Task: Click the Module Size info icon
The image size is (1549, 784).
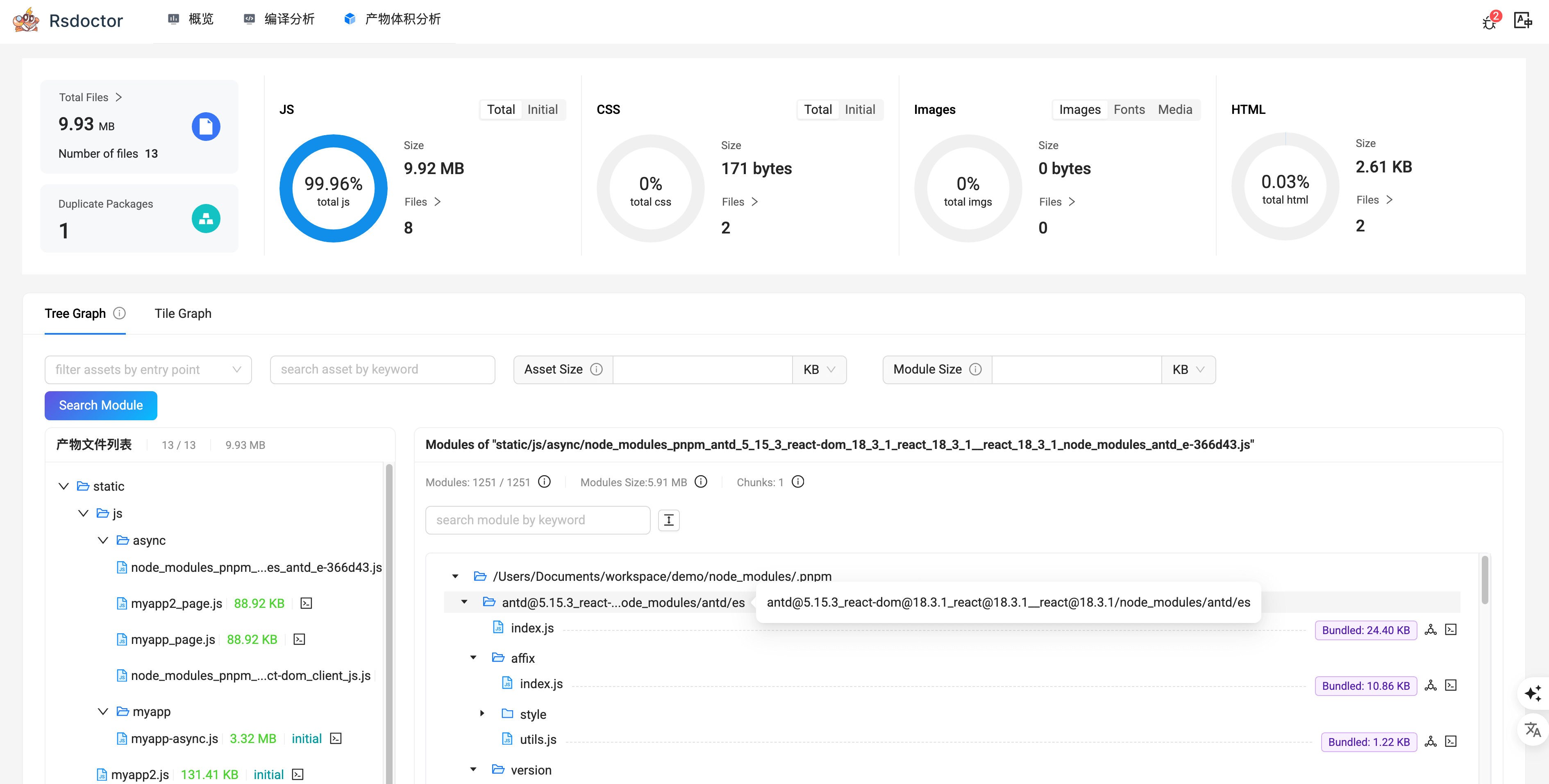Action: tap(975, 369)
